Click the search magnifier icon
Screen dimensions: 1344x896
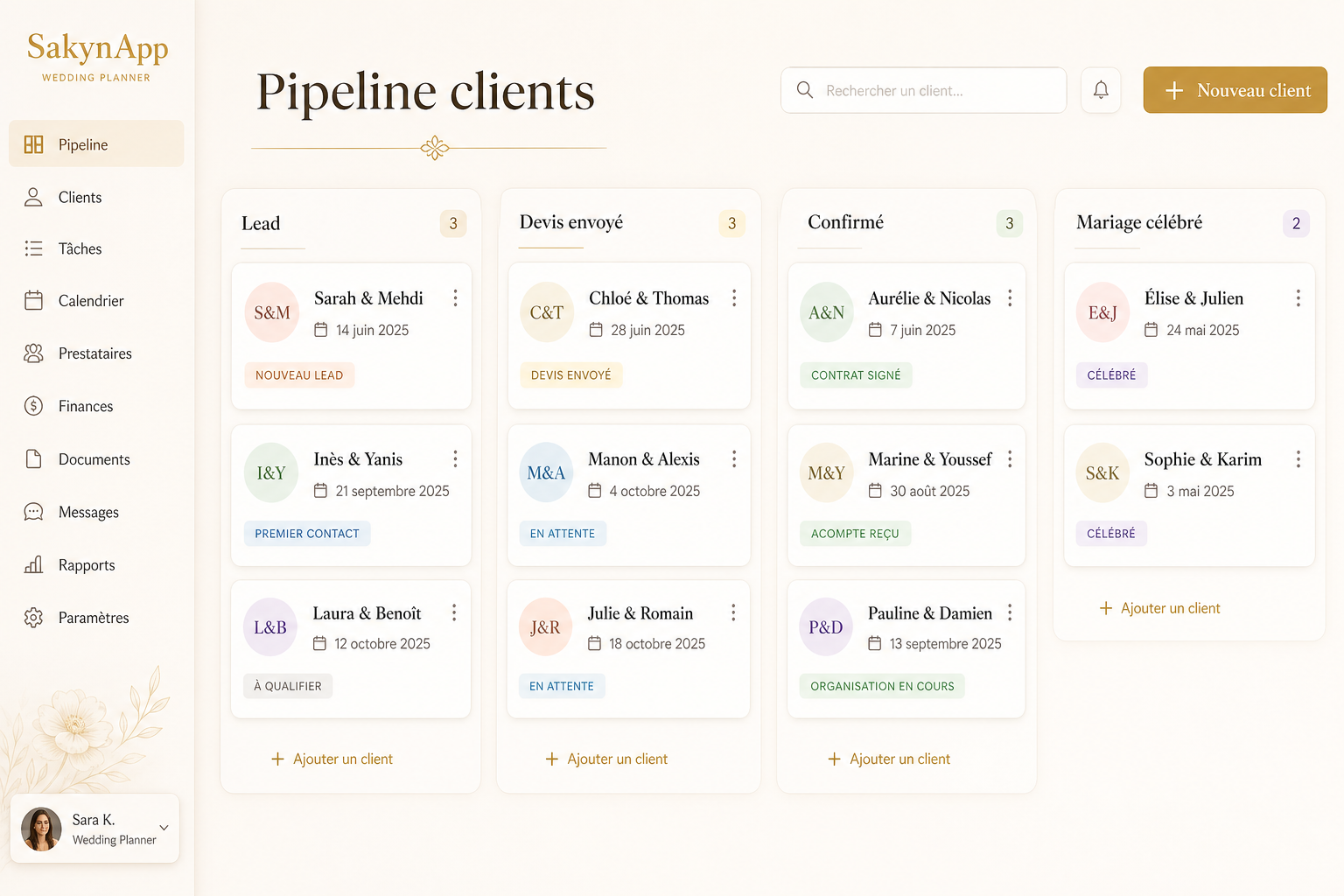(805, 90)
